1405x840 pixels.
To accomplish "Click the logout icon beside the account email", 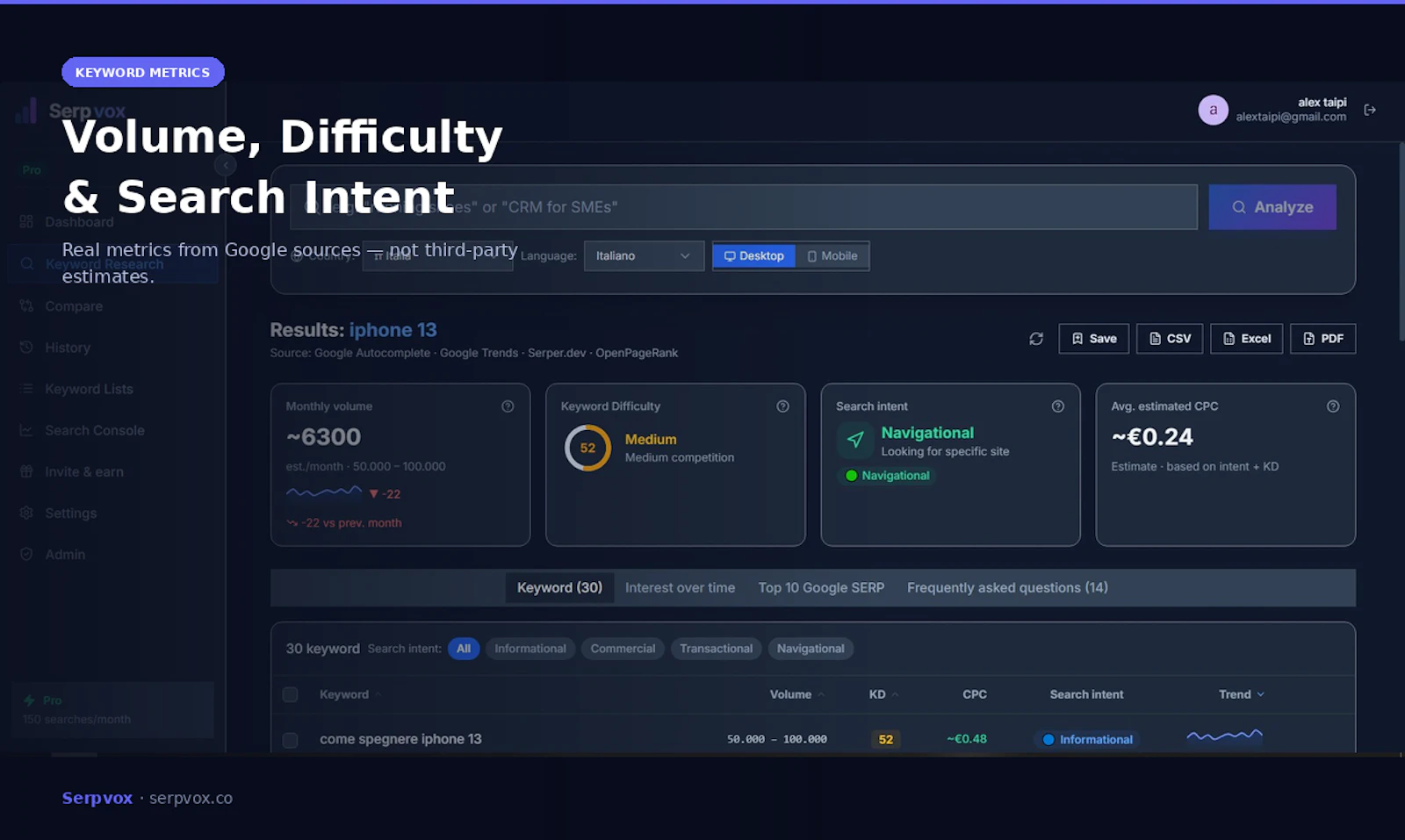I will [x=1370, y=110].
